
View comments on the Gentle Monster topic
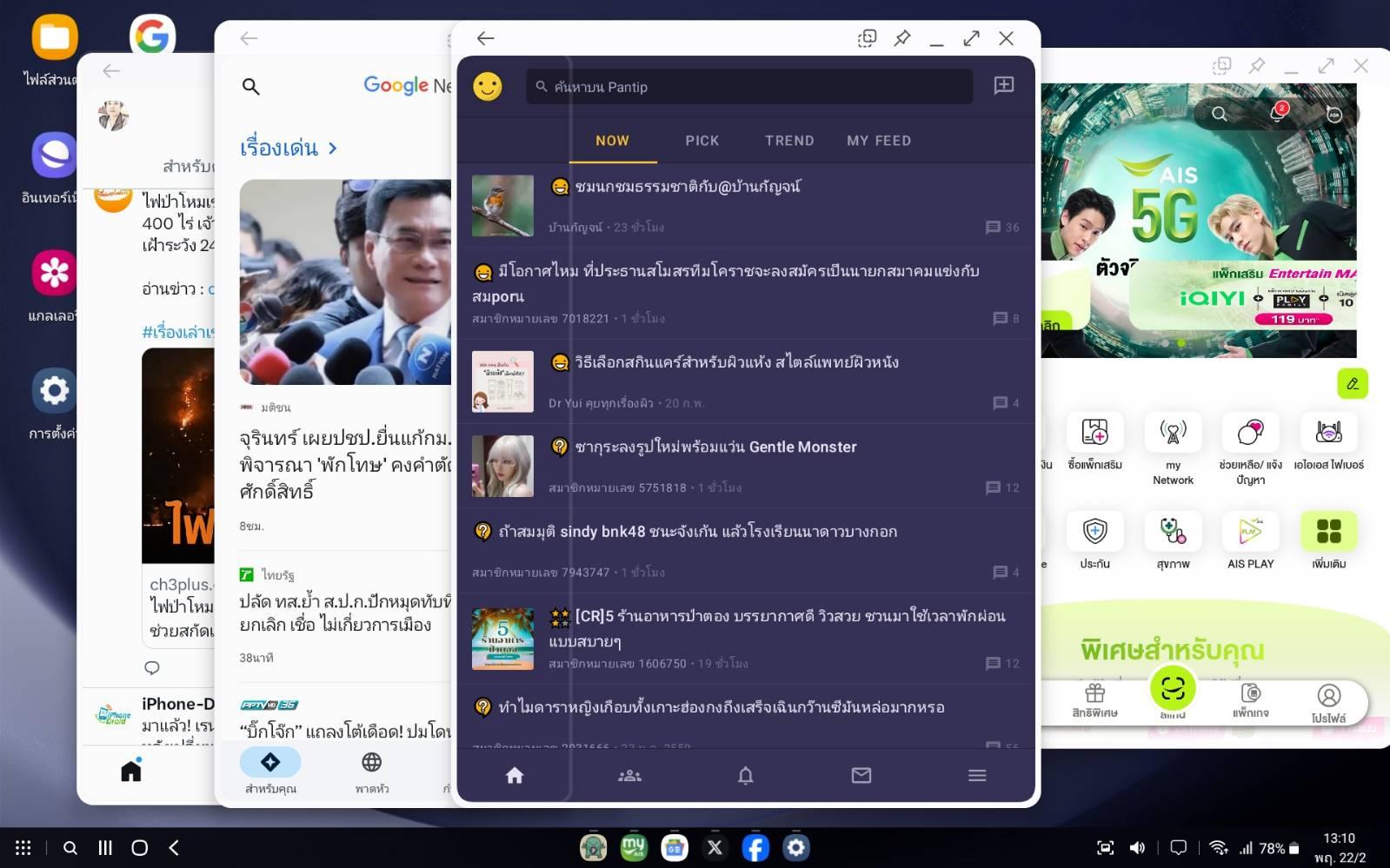click(1003, 487)
